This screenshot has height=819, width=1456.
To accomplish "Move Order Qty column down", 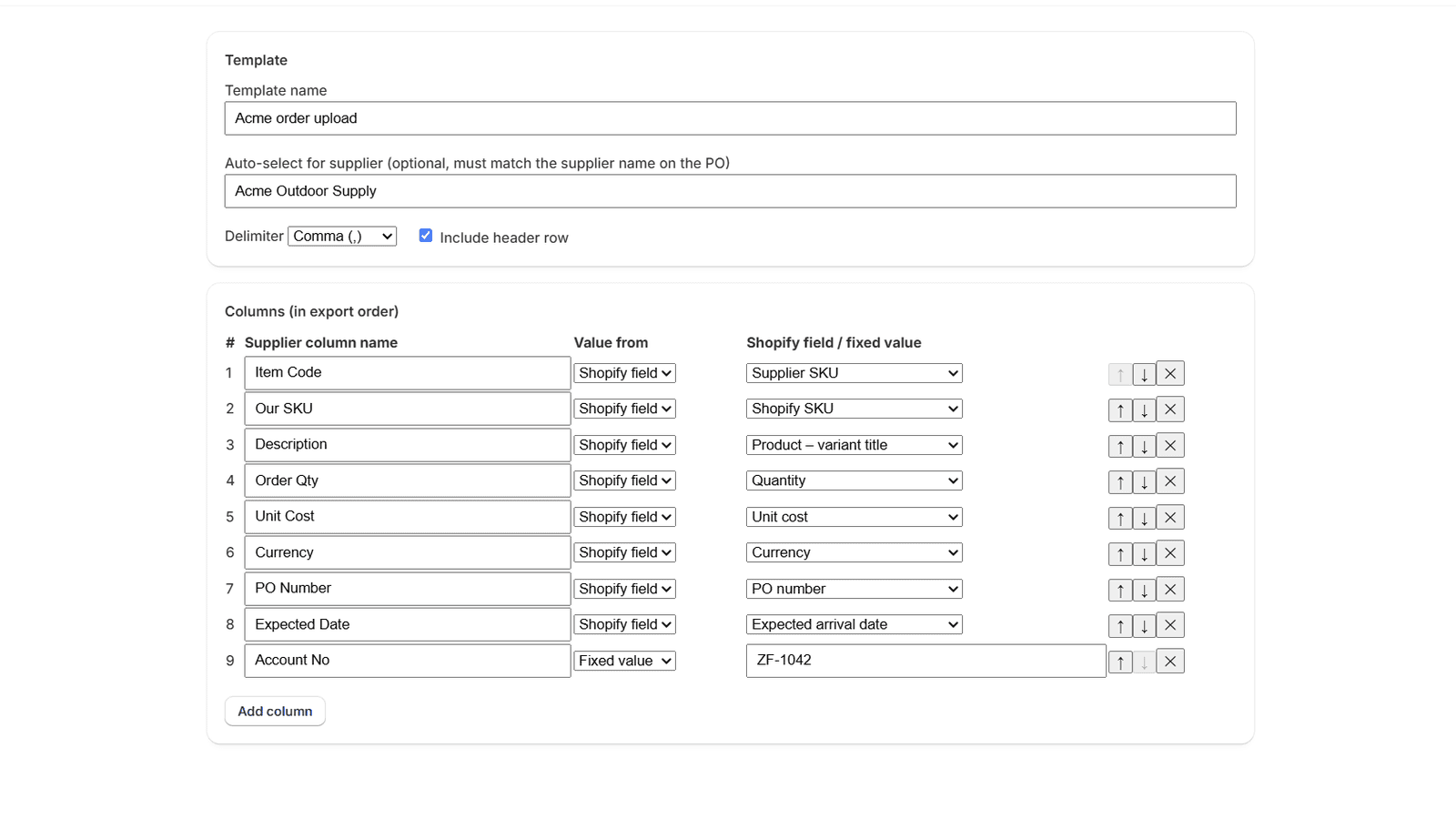I will pos(1144,481).
